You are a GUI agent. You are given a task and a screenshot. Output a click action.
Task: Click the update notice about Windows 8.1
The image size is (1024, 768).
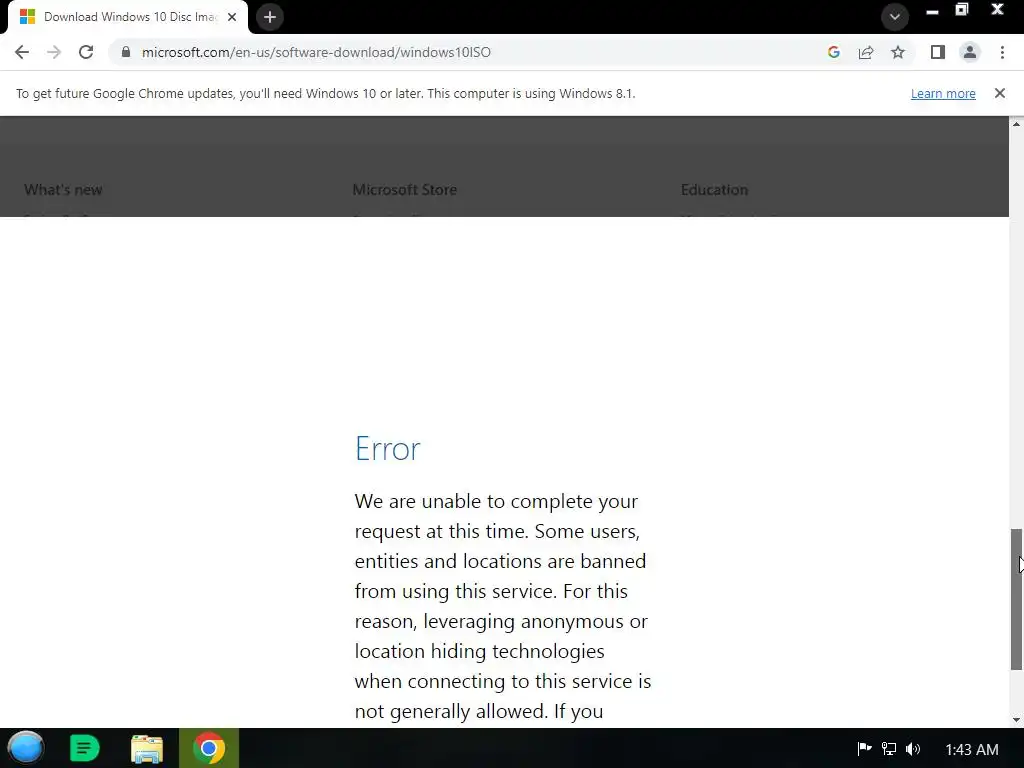325,93
